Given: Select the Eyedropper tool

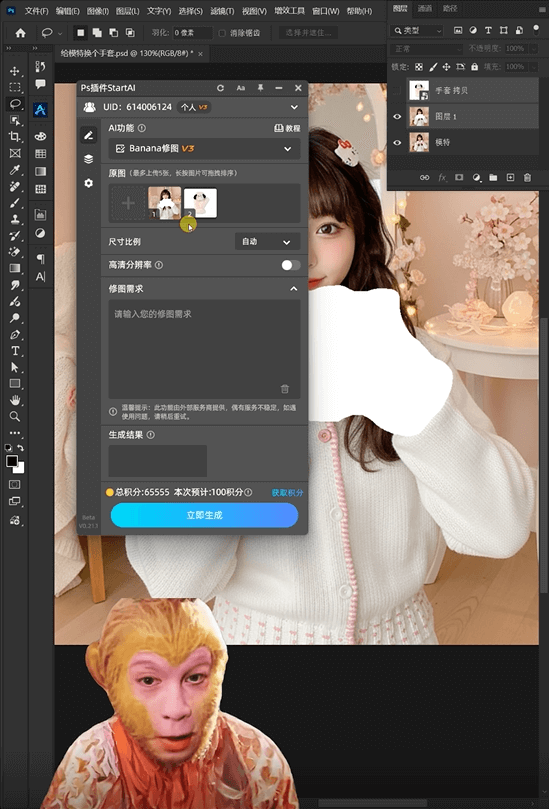Looking at the screenshot, I should (15, 170).
